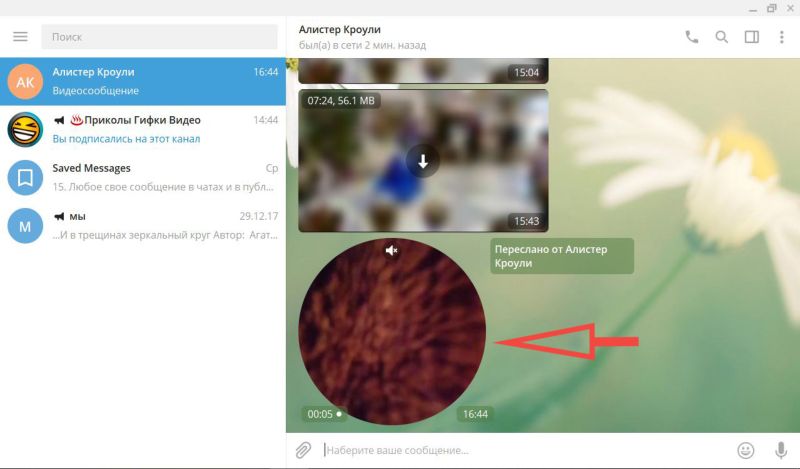Start a voice call with Алистер Кроули

691,37
